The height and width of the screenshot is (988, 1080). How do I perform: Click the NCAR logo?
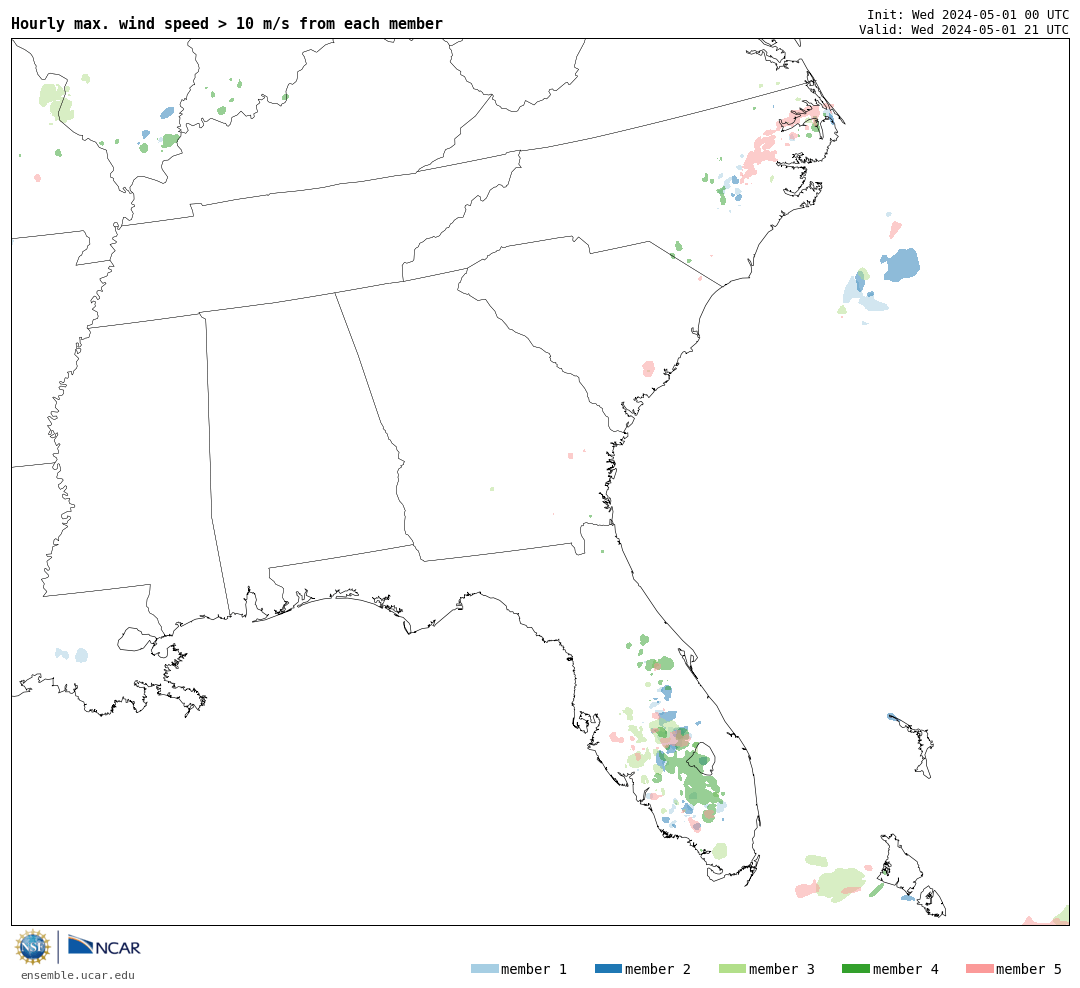[x=104, y=945]
